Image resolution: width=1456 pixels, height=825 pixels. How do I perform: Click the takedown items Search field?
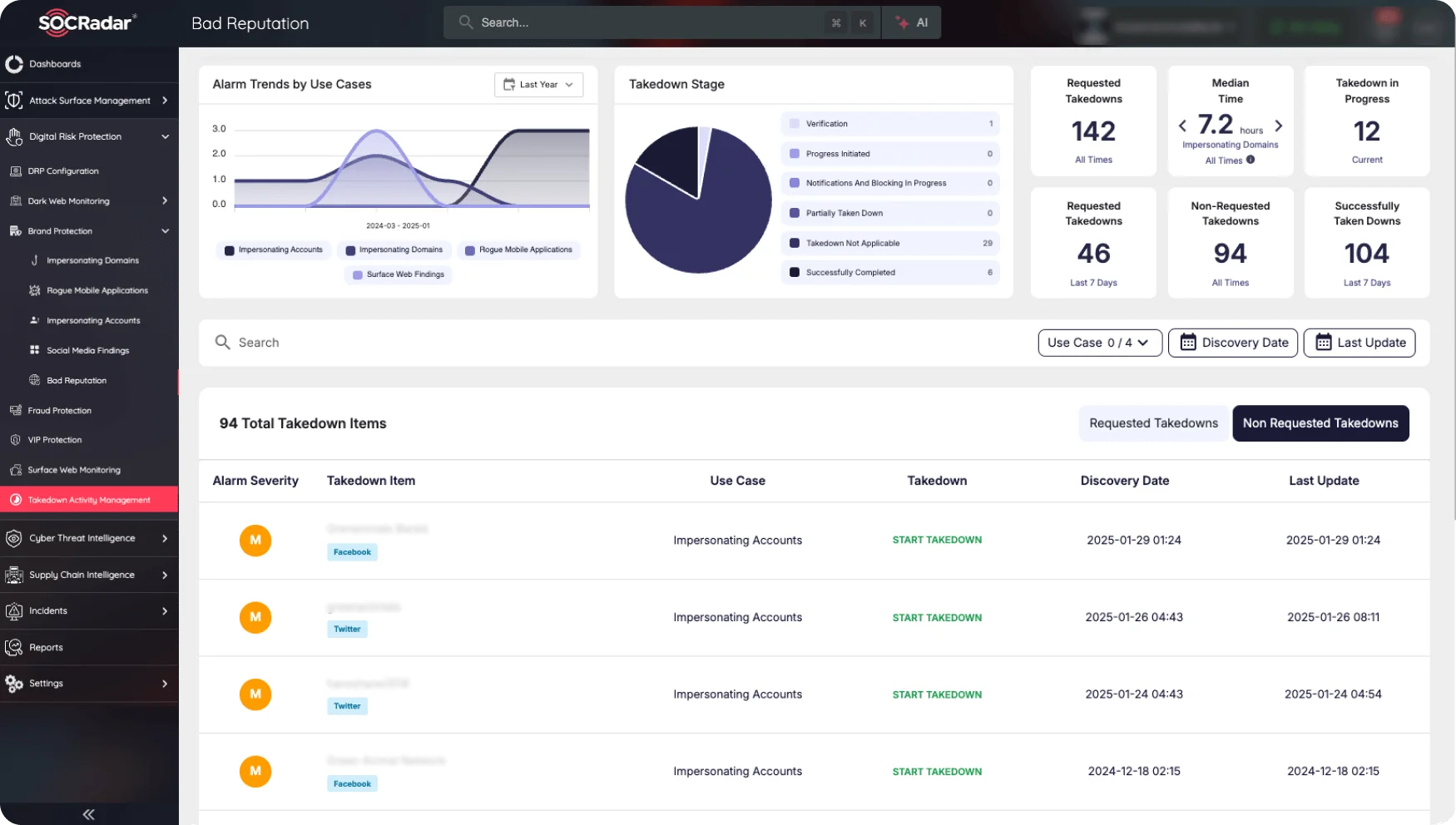pos(582,343)
